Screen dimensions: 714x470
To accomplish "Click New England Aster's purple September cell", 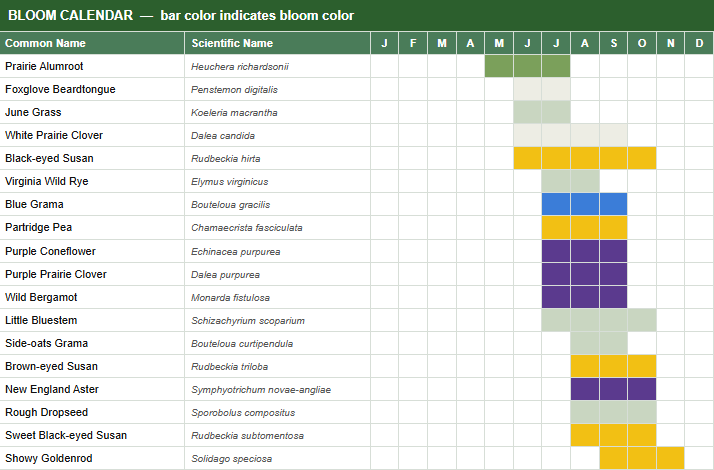I will (613, 389).
